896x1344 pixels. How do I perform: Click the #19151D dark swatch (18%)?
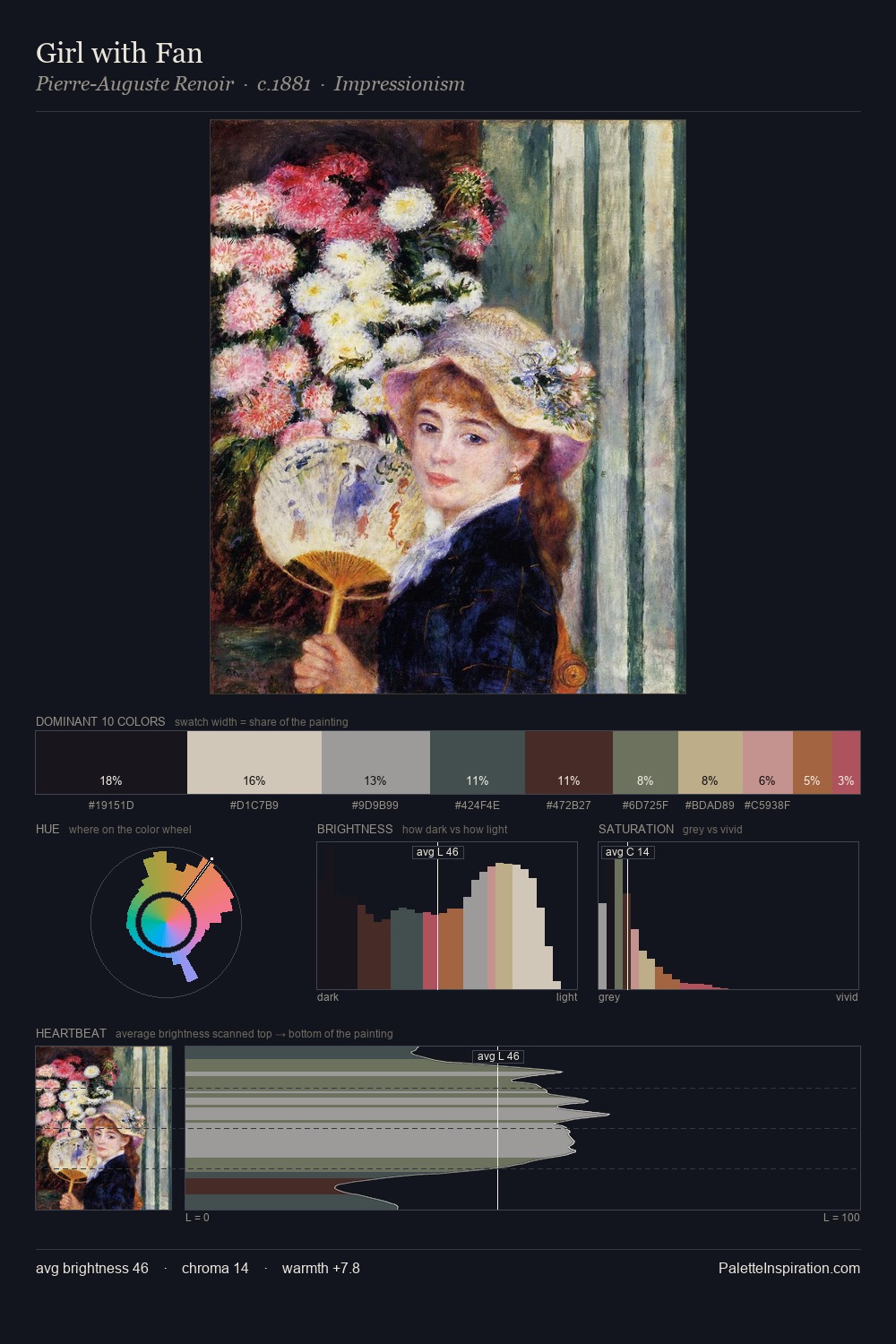pos(111,762)
